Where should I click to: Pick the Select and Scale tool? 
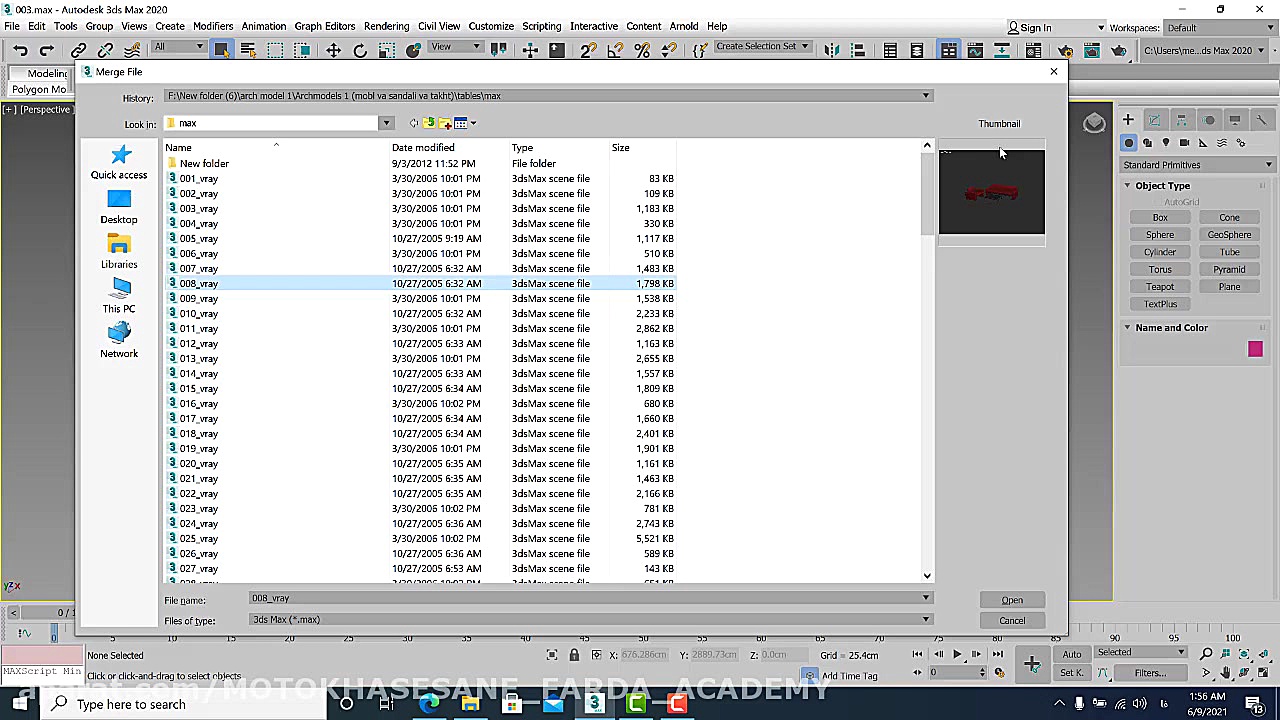tap(386, 50)
